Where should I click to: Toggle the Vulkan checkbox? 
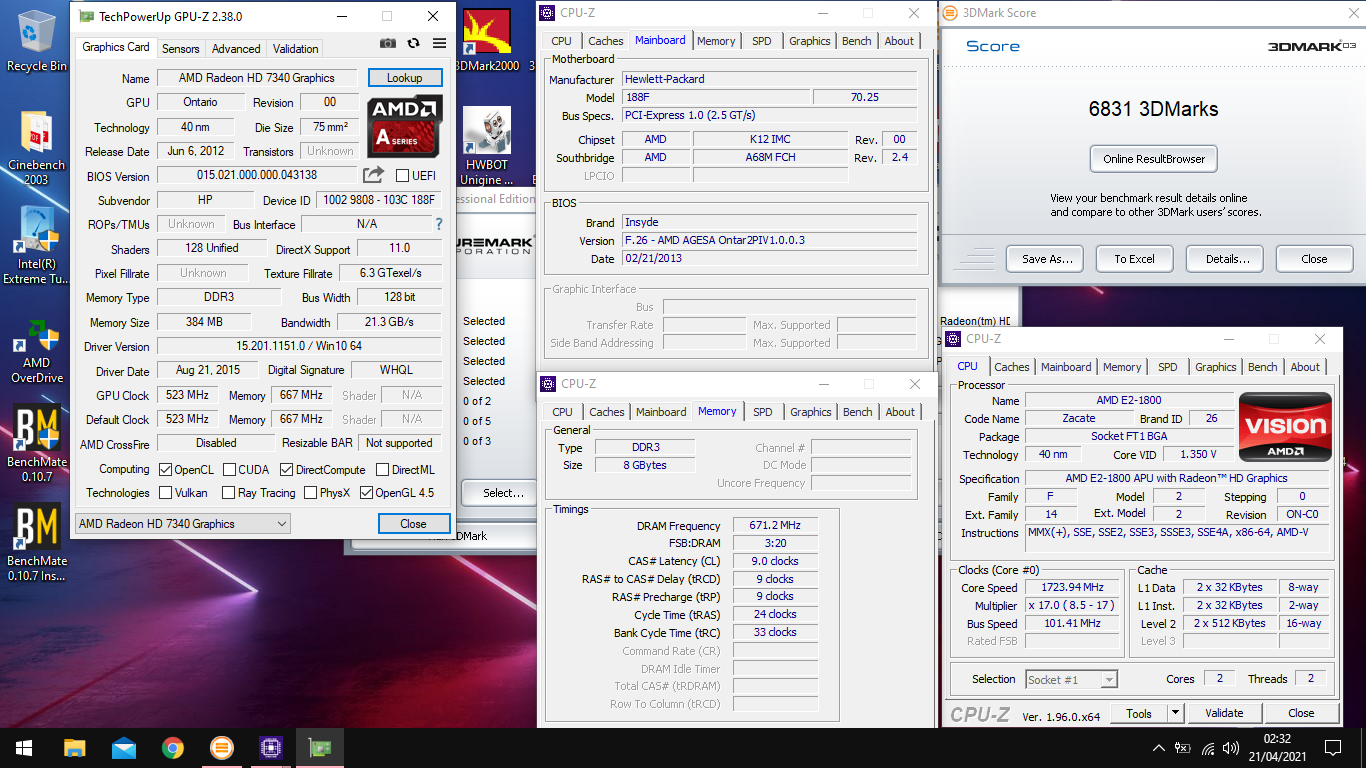click(166, 493)
